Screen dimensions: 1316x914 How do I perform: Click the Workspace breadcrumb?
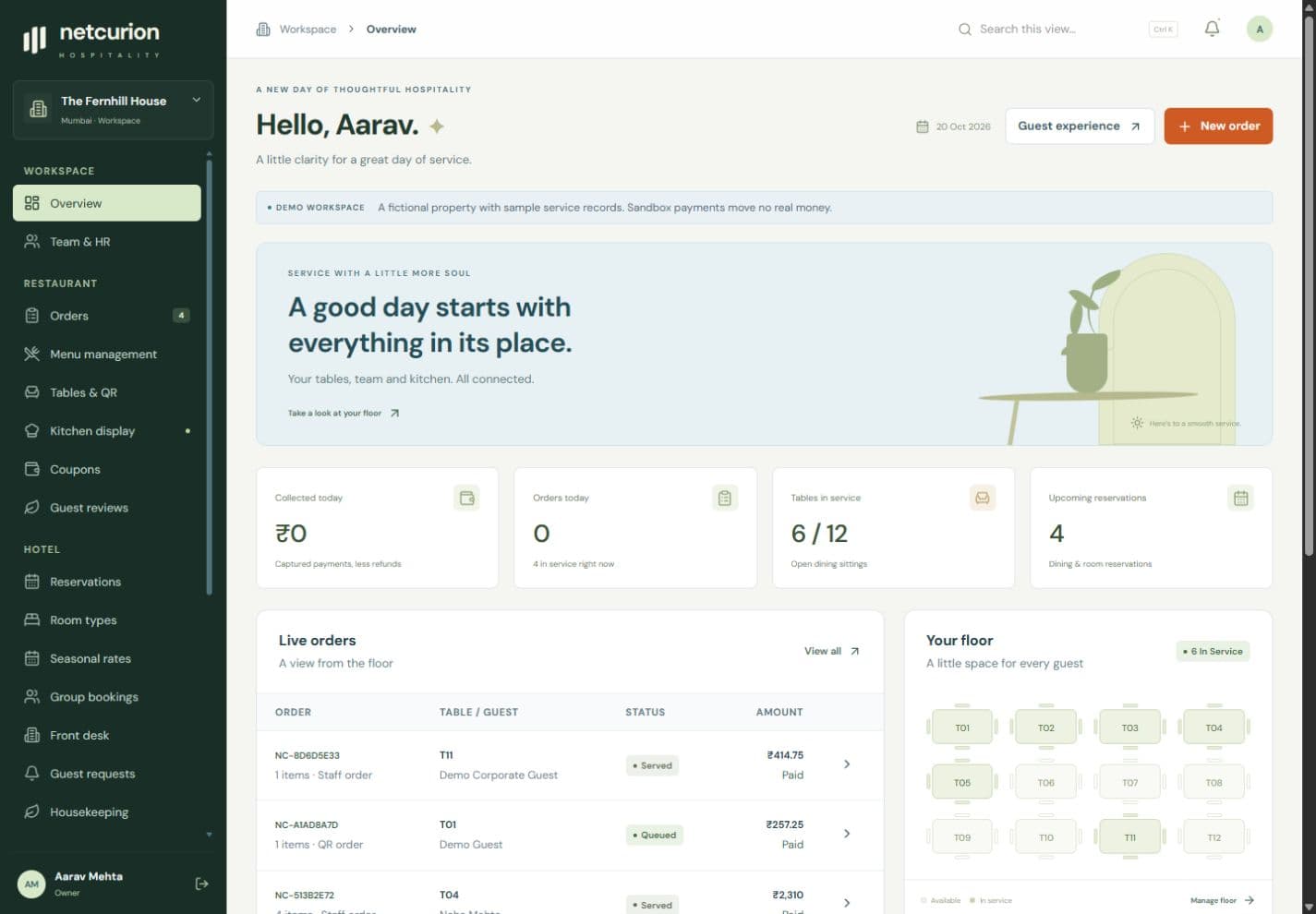pos(308,30)
